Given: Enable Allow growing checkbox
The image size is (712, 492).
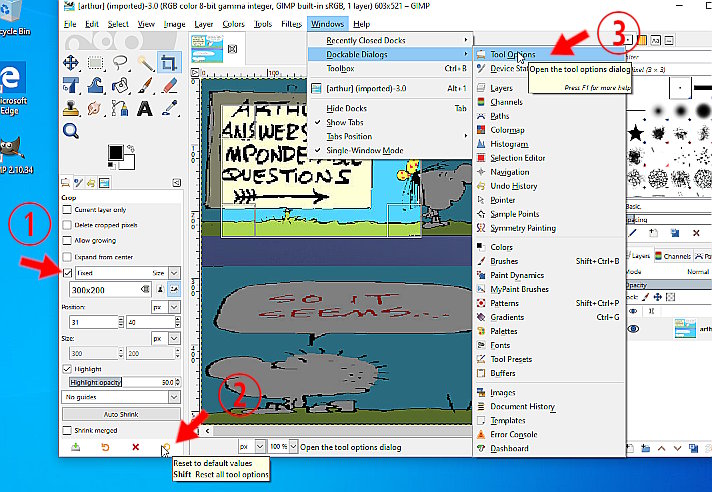Looking at the screenshot, I should tap(67, 241).
